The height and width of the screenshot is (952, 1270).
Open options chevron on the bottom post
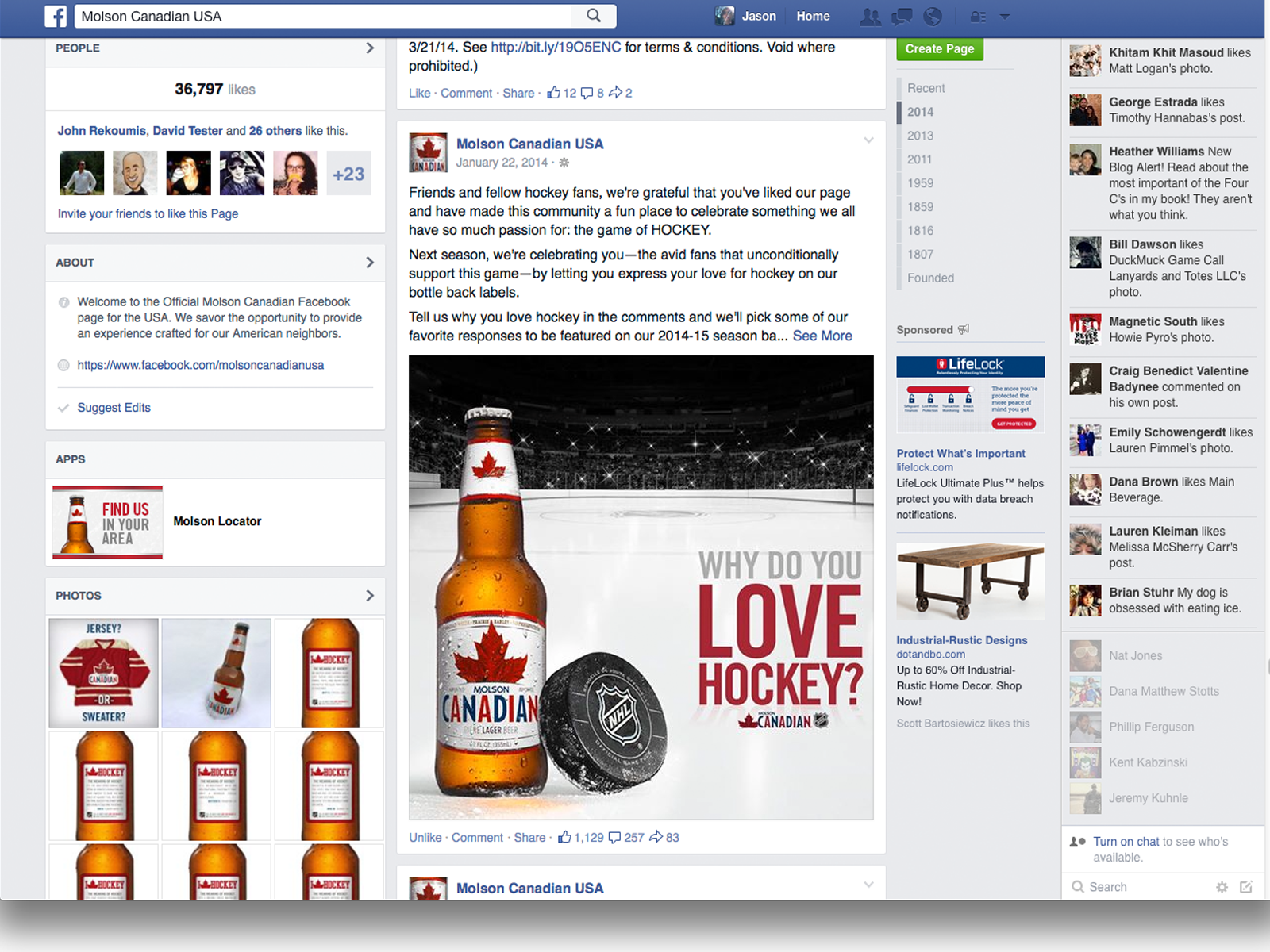[x=868, y=885]
